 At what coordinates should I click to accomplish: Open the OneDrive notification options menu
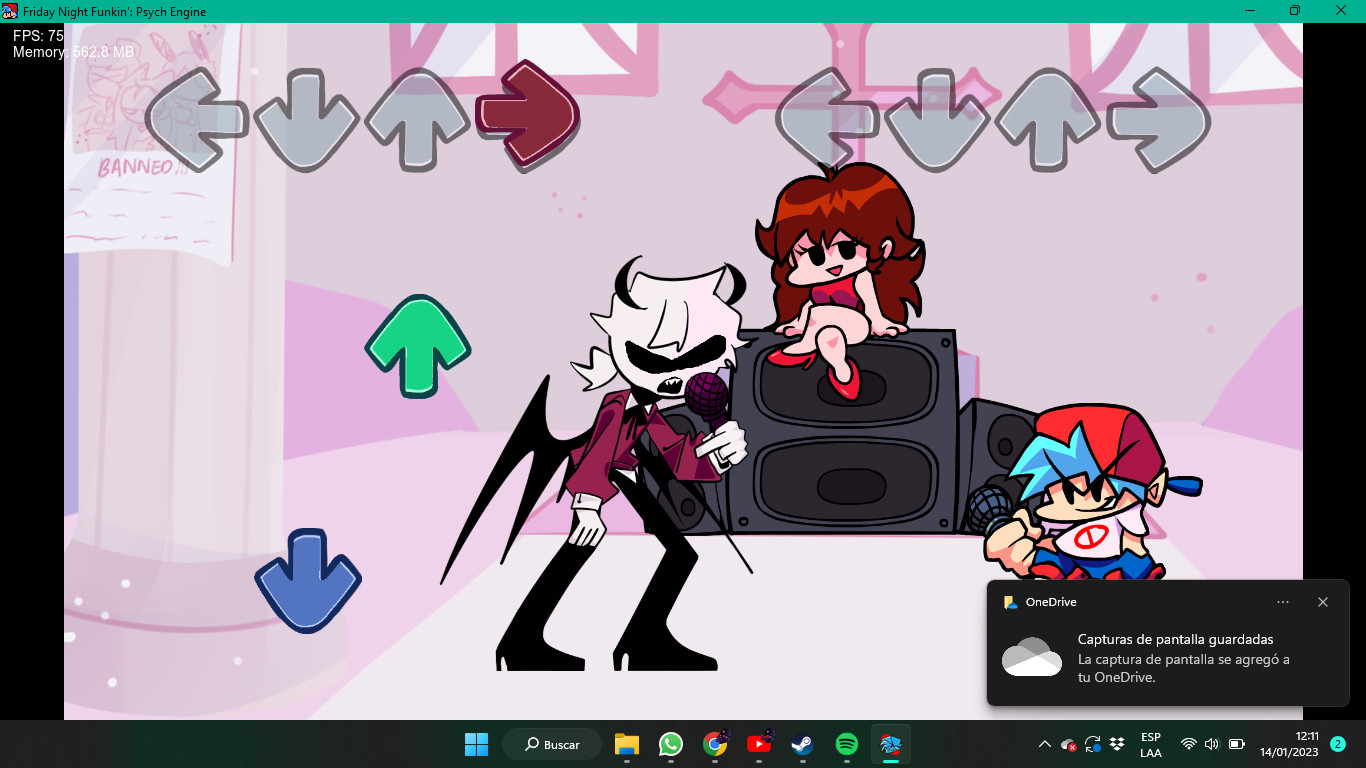click(x=1283, y=602)
